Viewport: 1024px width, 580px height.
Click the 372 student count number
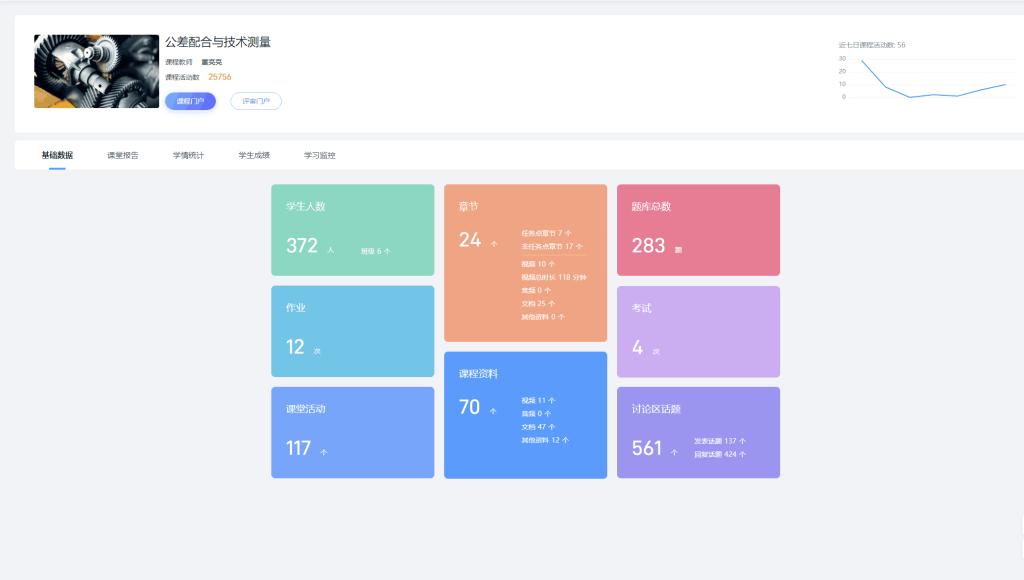pyautogui.click(x=302, y=246)
